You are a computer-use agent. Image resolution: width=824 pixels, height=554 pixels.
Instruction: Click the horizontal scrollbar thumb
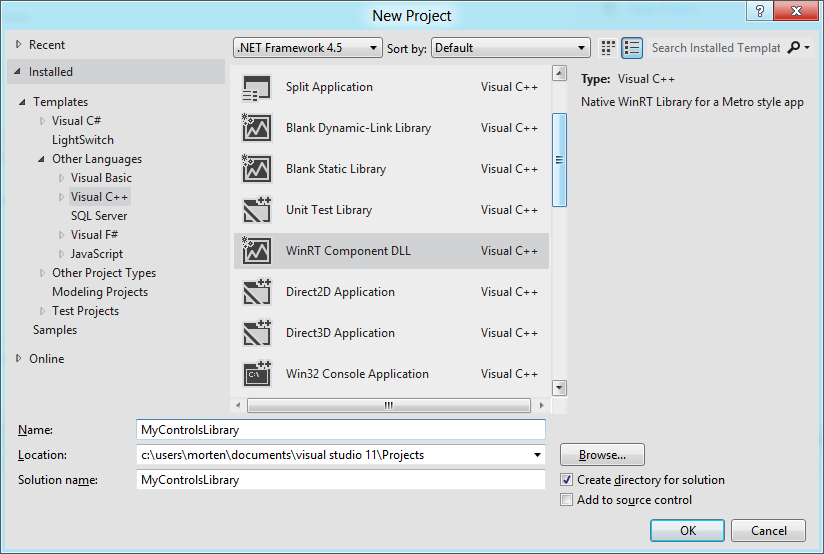coord(388,405)
